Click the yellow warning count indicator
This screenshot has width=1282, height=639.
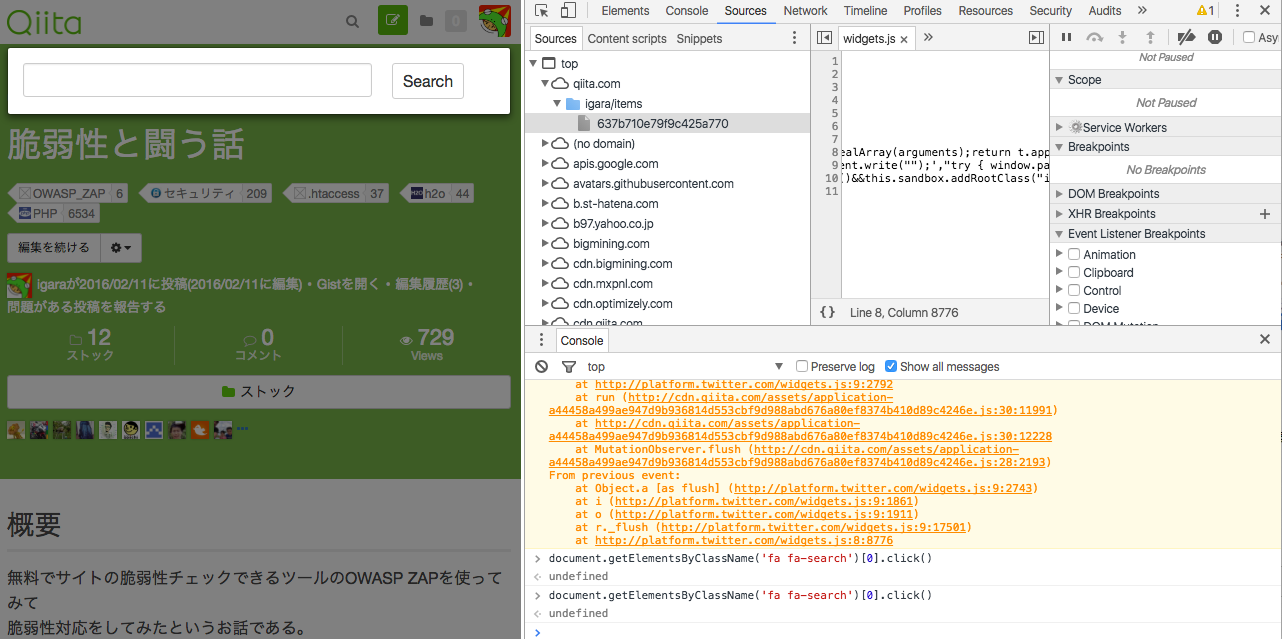(1205, 11)
